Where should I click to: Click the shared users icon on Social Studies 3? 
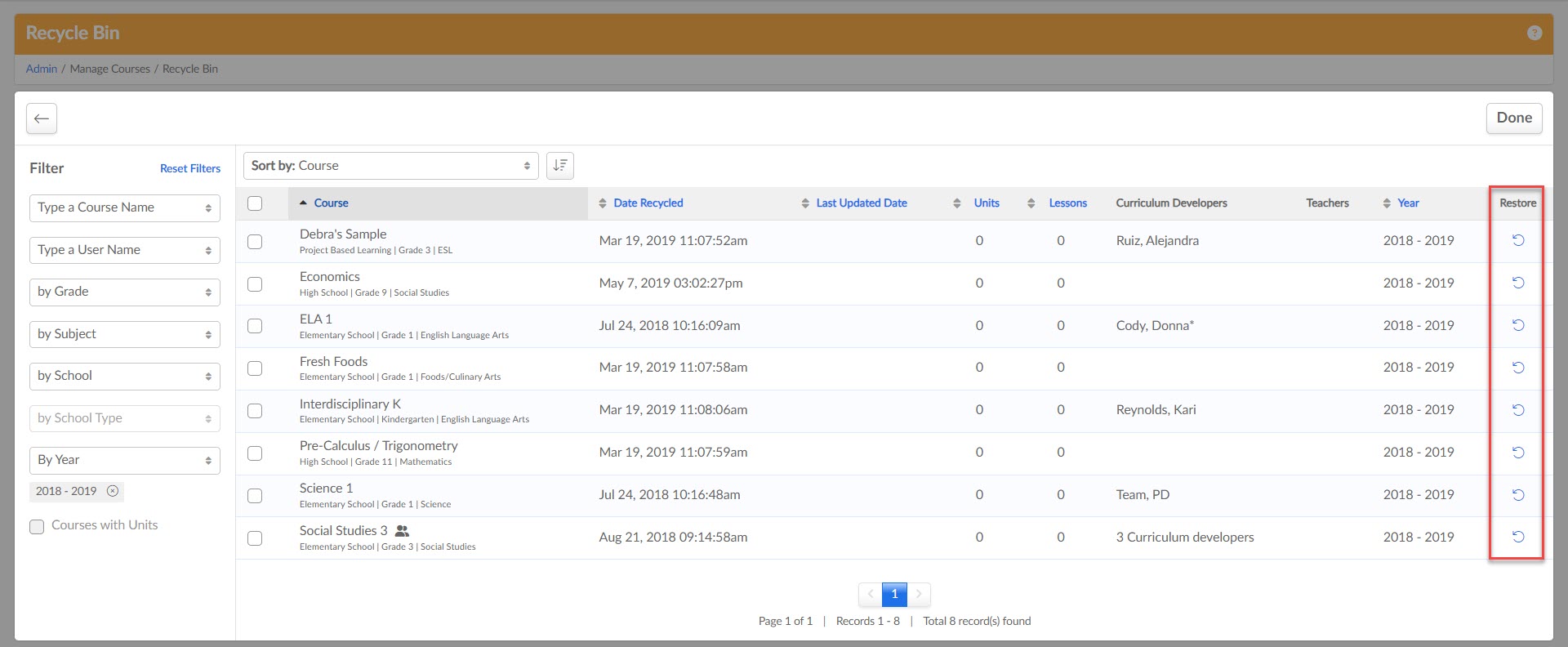402,531
